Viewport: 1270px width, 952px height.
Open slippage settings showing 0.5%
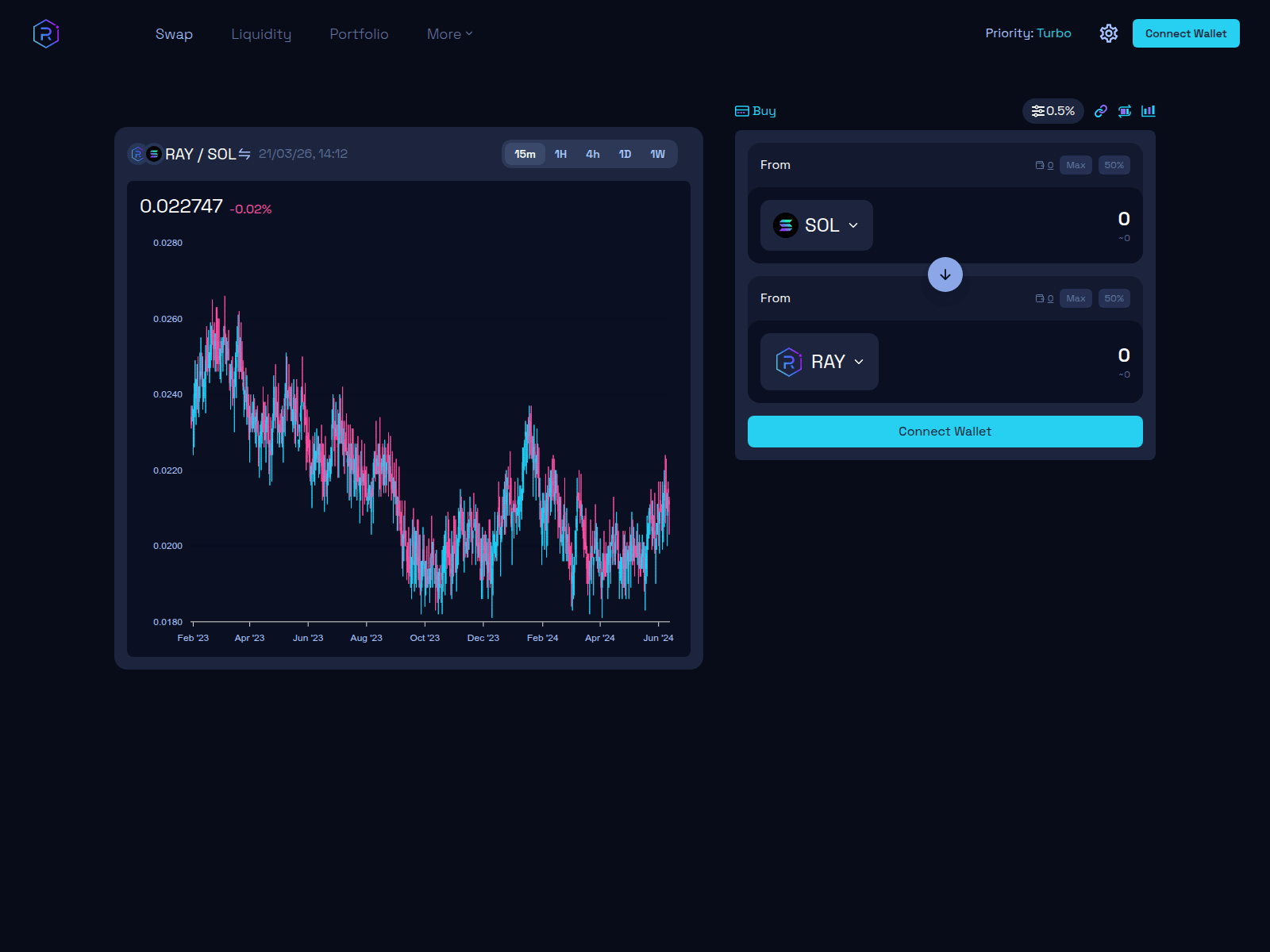[1052, 111]
